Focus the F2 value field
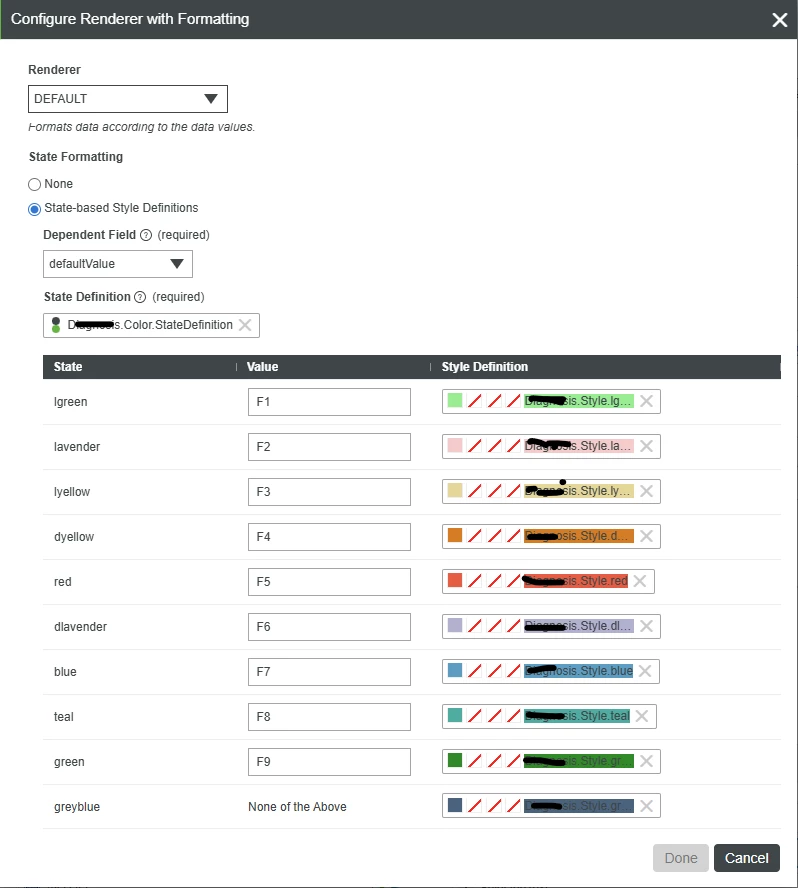The height and width of the screenshot is (888, 798). [x=329, y=447]
